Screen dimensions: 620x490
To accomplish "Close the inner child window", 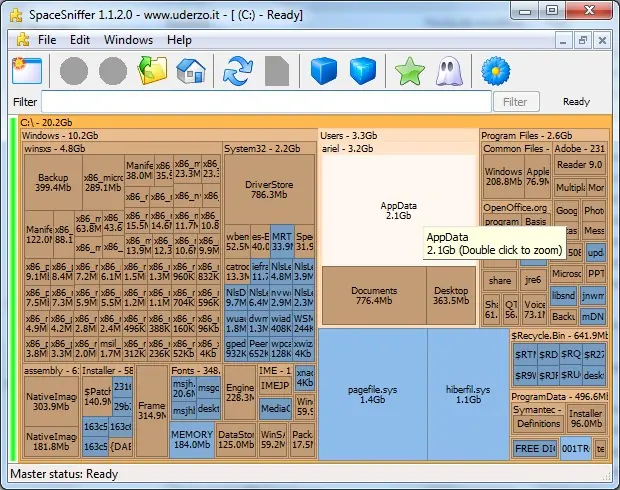I will pos(602,40).
